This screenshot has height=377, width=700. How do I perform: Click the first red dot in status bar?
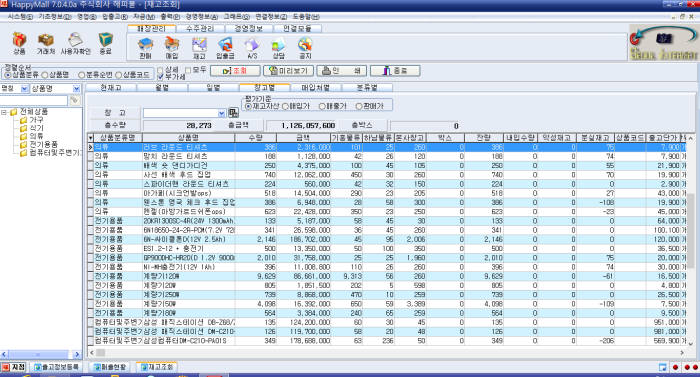[675, 367]
